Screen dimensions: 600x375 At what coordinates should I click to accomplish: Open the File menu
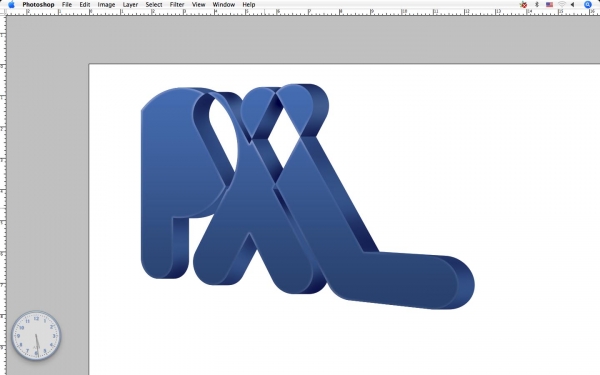click(x=67, y=5)
